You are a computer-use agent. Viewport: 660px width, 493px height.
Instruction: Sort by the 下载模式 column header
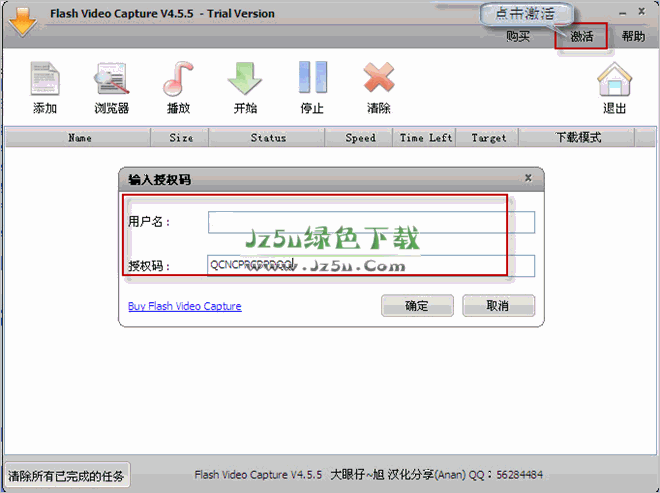[578, 138]
